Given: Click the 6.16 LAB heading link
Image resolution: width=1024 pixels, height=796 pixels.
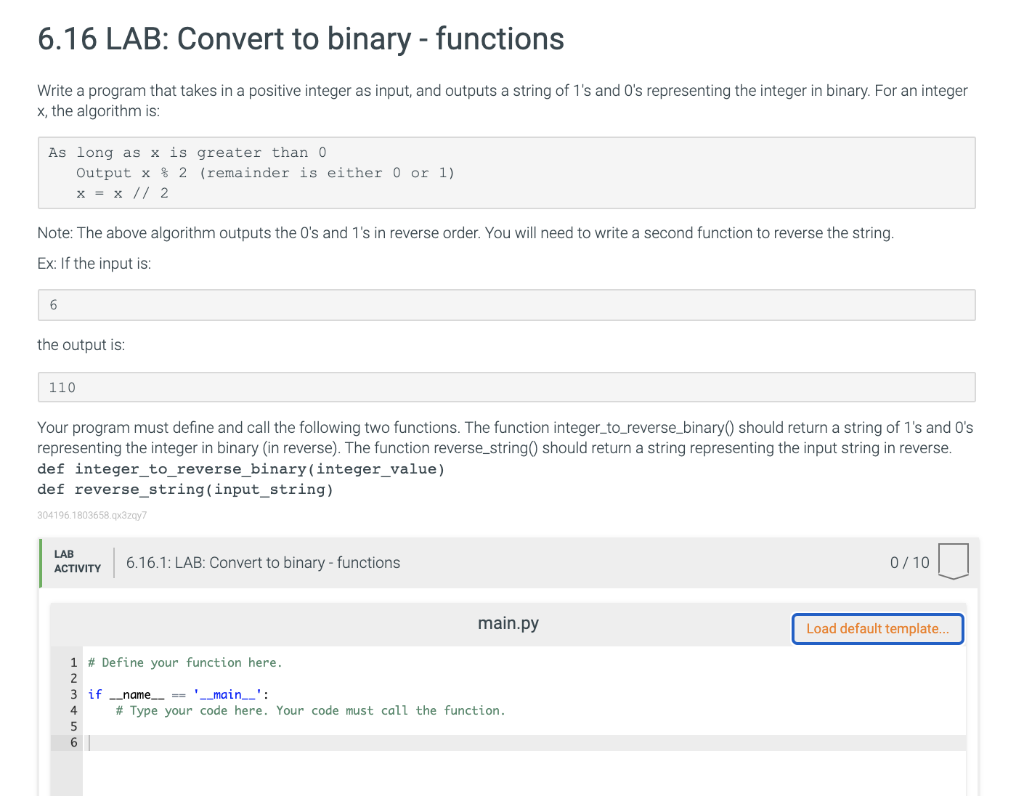Looking at the screenshot, I should point(300,38).
